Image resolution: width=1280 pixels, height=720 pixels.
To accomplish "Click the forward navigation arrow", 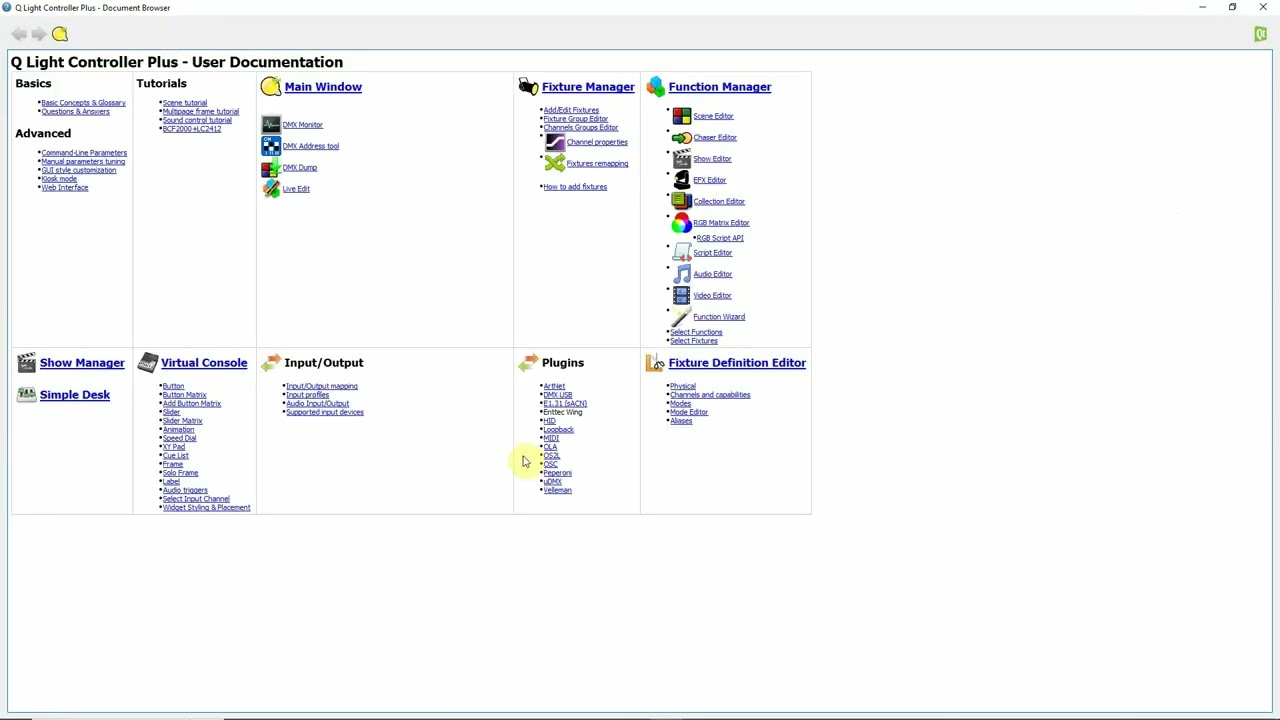I will (x=39, y=35).
